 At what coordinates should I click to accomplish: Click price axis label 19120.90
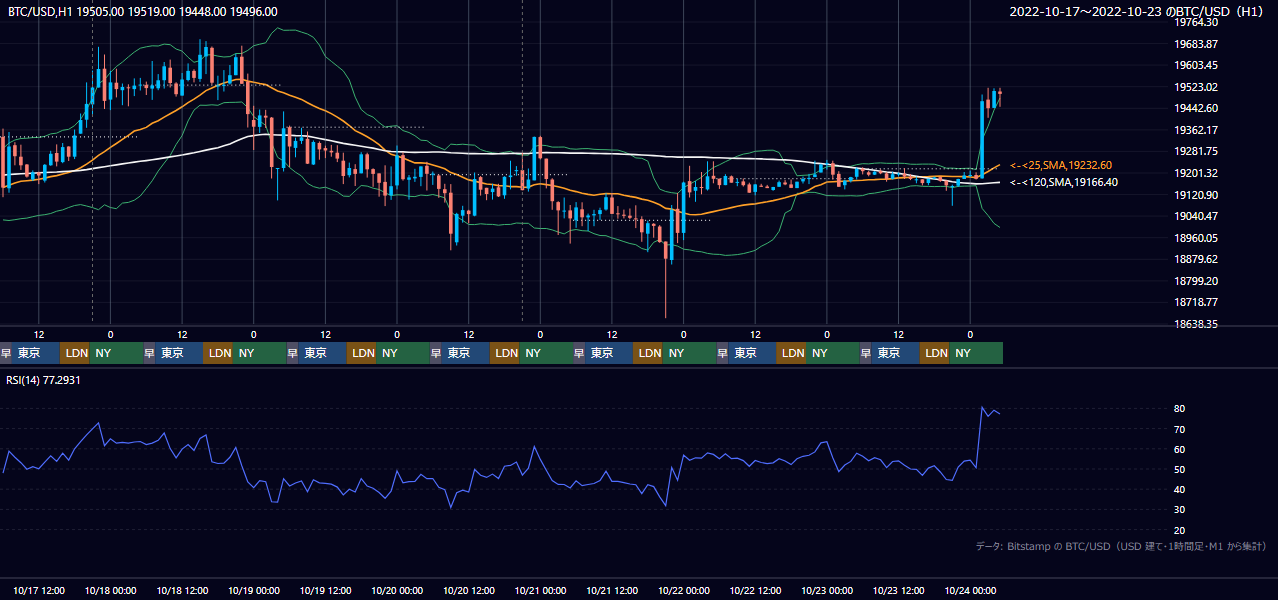(x=1196, y=195)
